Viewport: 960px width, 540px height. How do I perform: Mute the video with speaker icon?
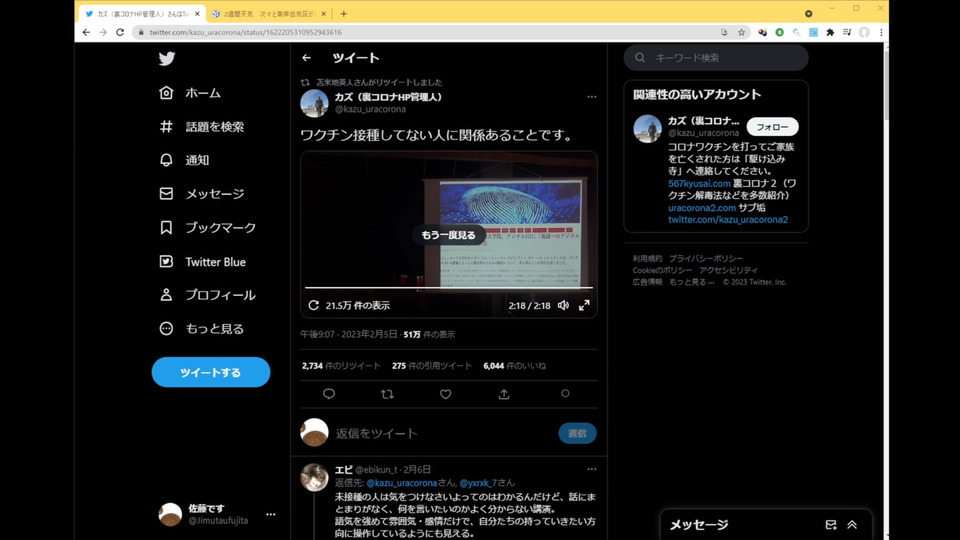(x=563, y=305)
